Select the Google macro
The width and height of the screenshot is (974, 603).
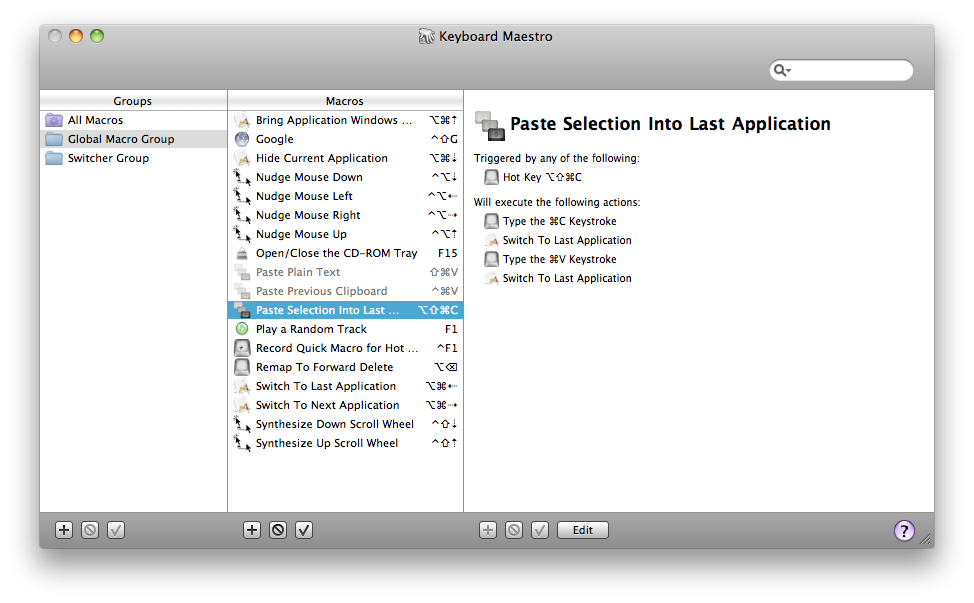click(x=345, y=139)
